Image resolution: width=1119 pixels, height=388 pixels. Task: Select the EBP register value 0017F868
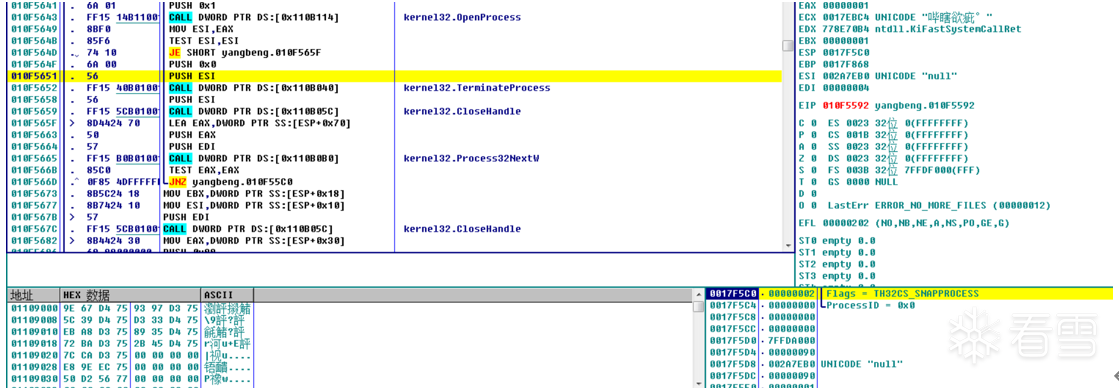(844, 63)
